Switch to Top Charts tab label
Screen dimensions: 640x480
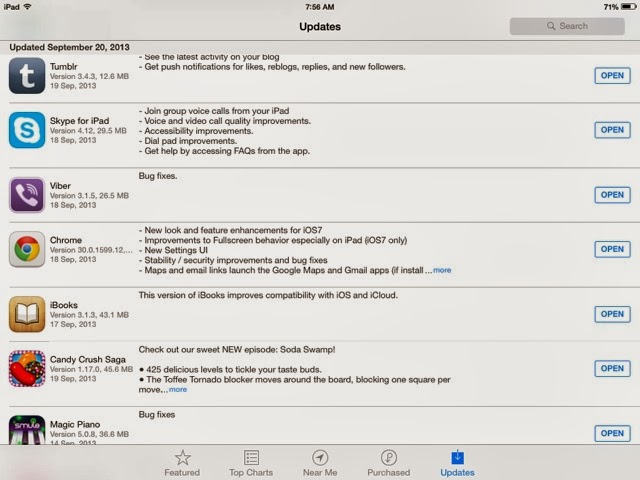click(251, 472)
